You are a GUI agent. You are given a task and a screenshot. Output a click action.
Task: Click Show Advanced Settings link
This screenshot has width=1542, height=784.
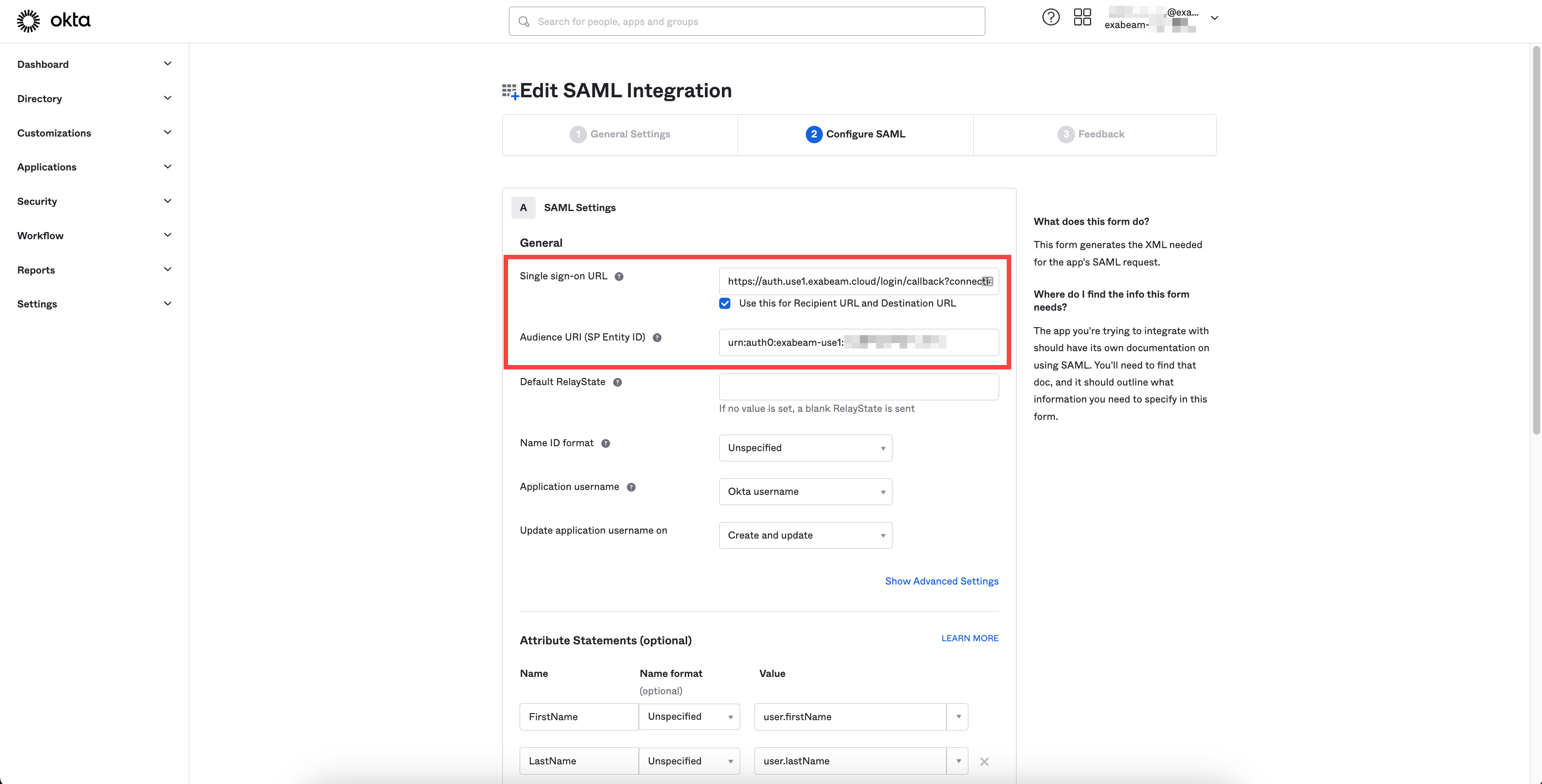942,582
